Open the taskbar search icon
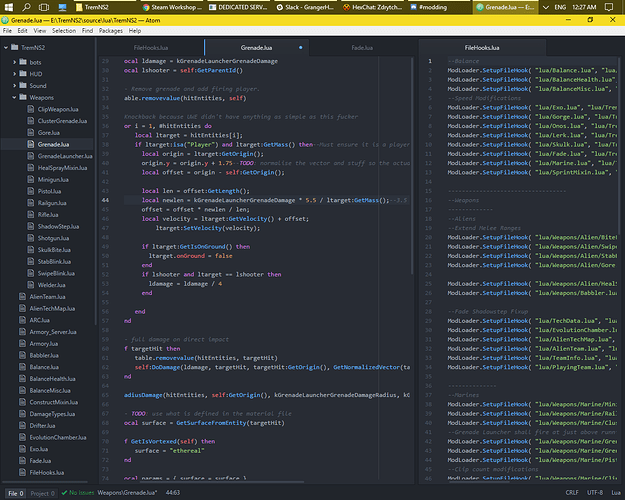625x500 pixels. pyautogui.click(x=25, y=7)
